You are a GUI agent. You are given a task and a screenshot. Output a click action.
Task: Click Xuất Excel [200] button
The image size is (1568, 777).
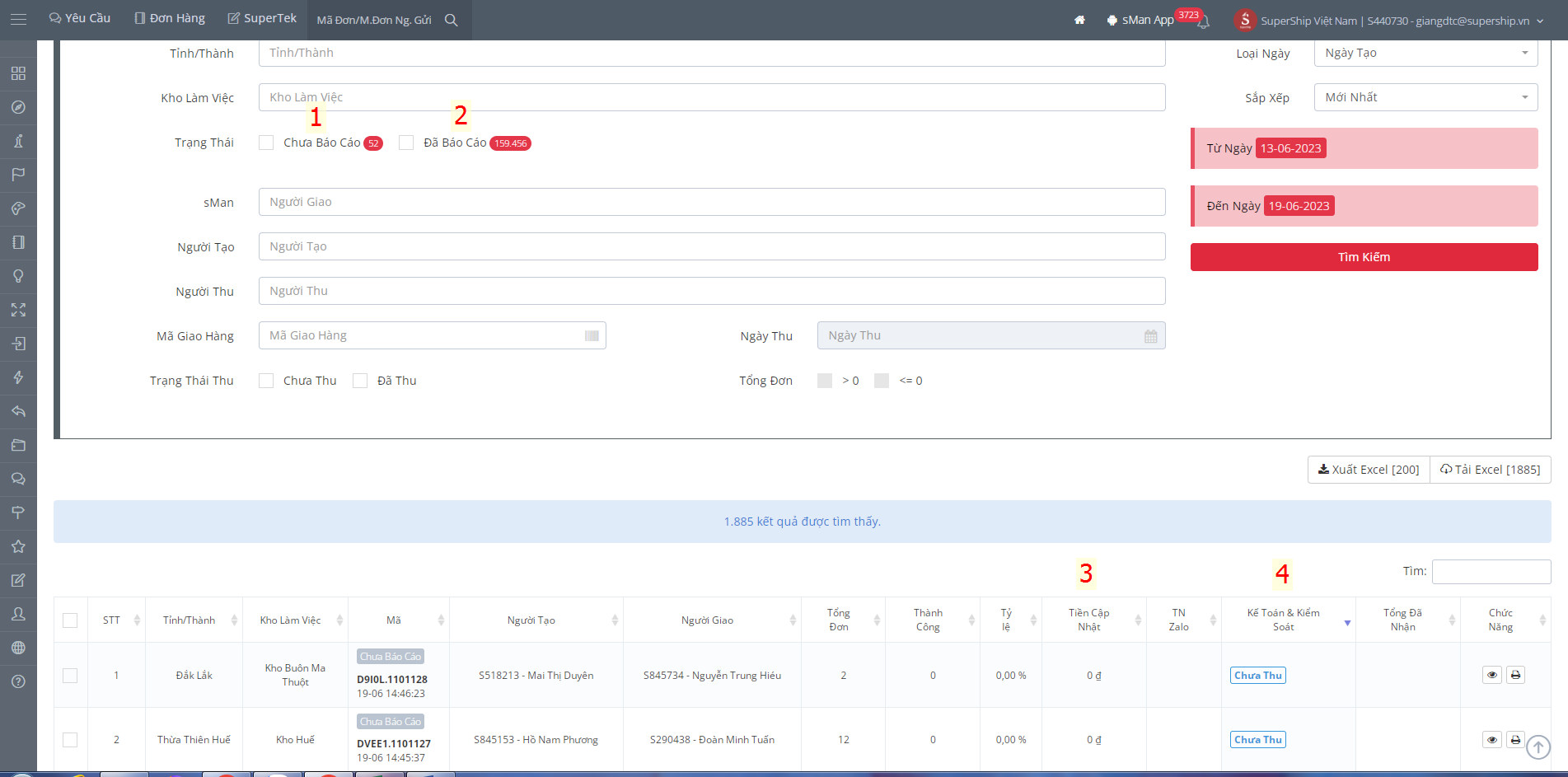pos(1369,470)
